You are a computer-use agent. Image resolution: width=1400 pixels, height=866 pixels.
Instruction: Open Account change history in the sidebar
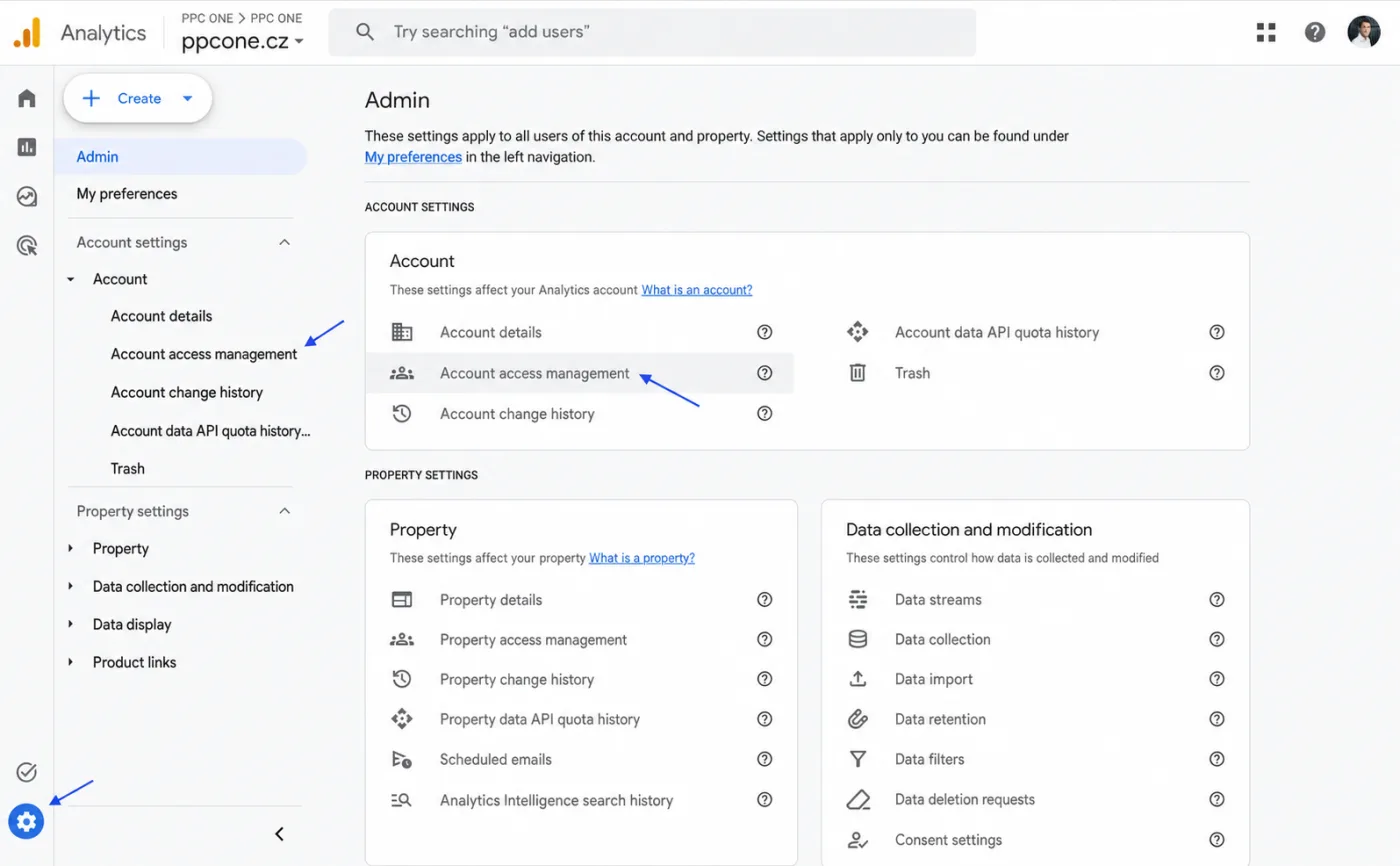[x=187, y=392]
